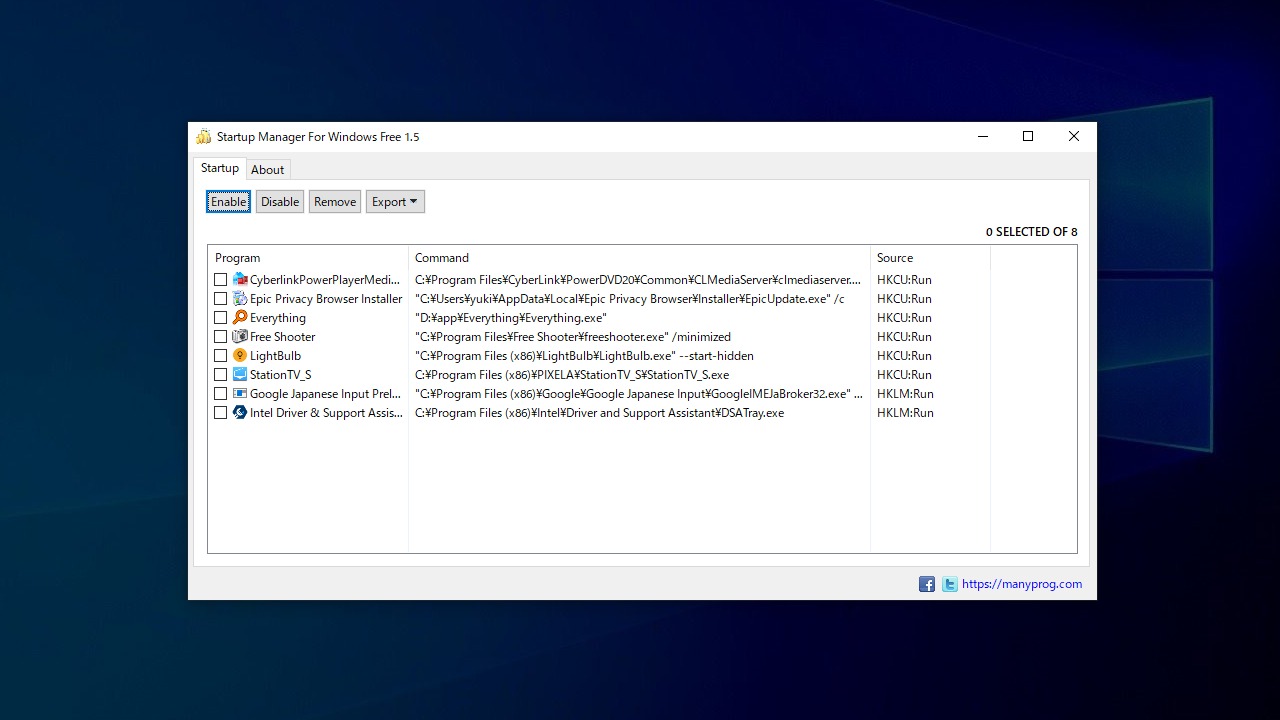
Task: Click the GoogleIMEJaBroker32.exe command path
Action: pos(639,394)
